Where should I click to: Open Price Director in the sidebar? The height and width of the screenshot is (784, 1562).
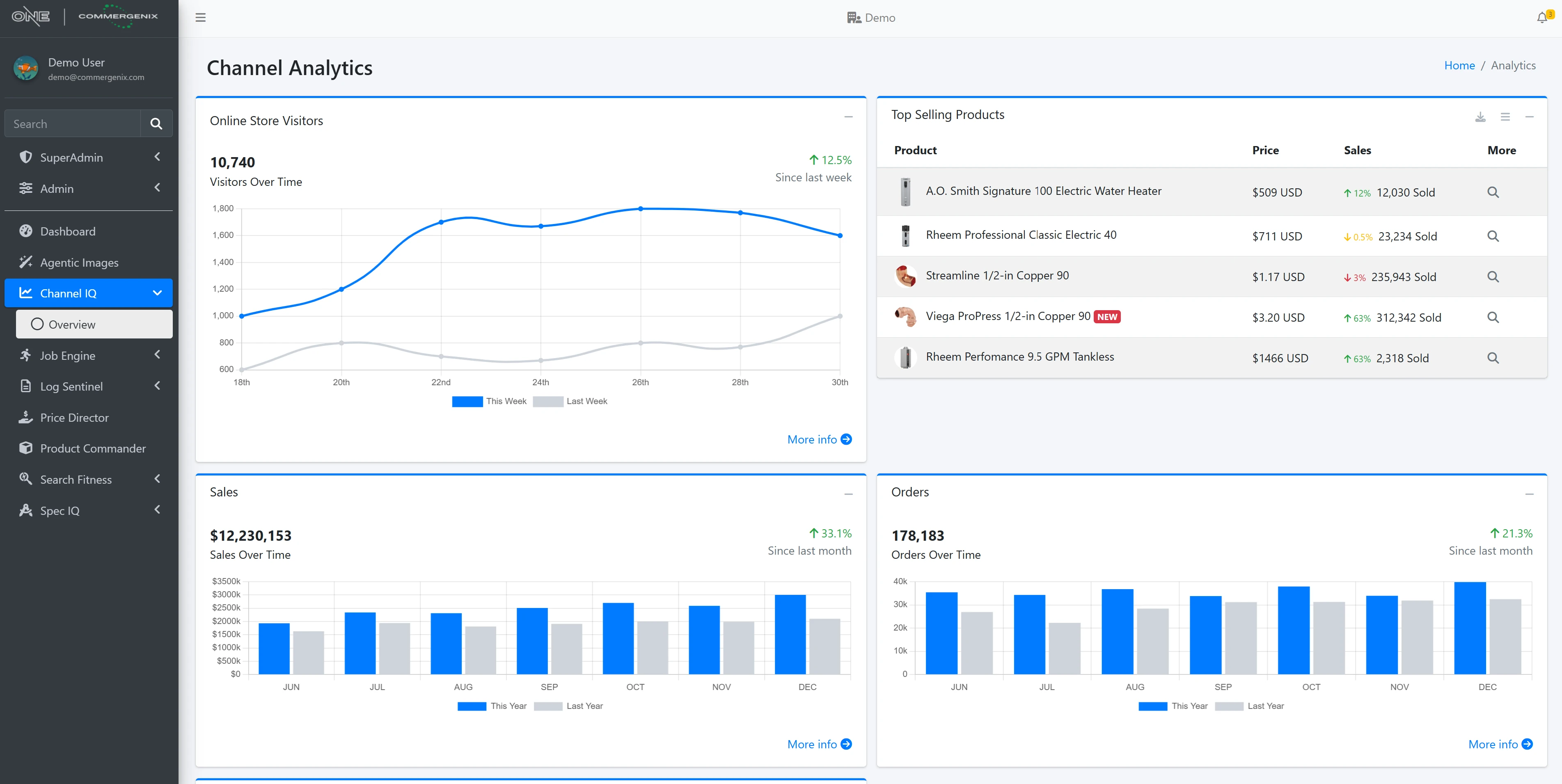click(x=89, y=417)
